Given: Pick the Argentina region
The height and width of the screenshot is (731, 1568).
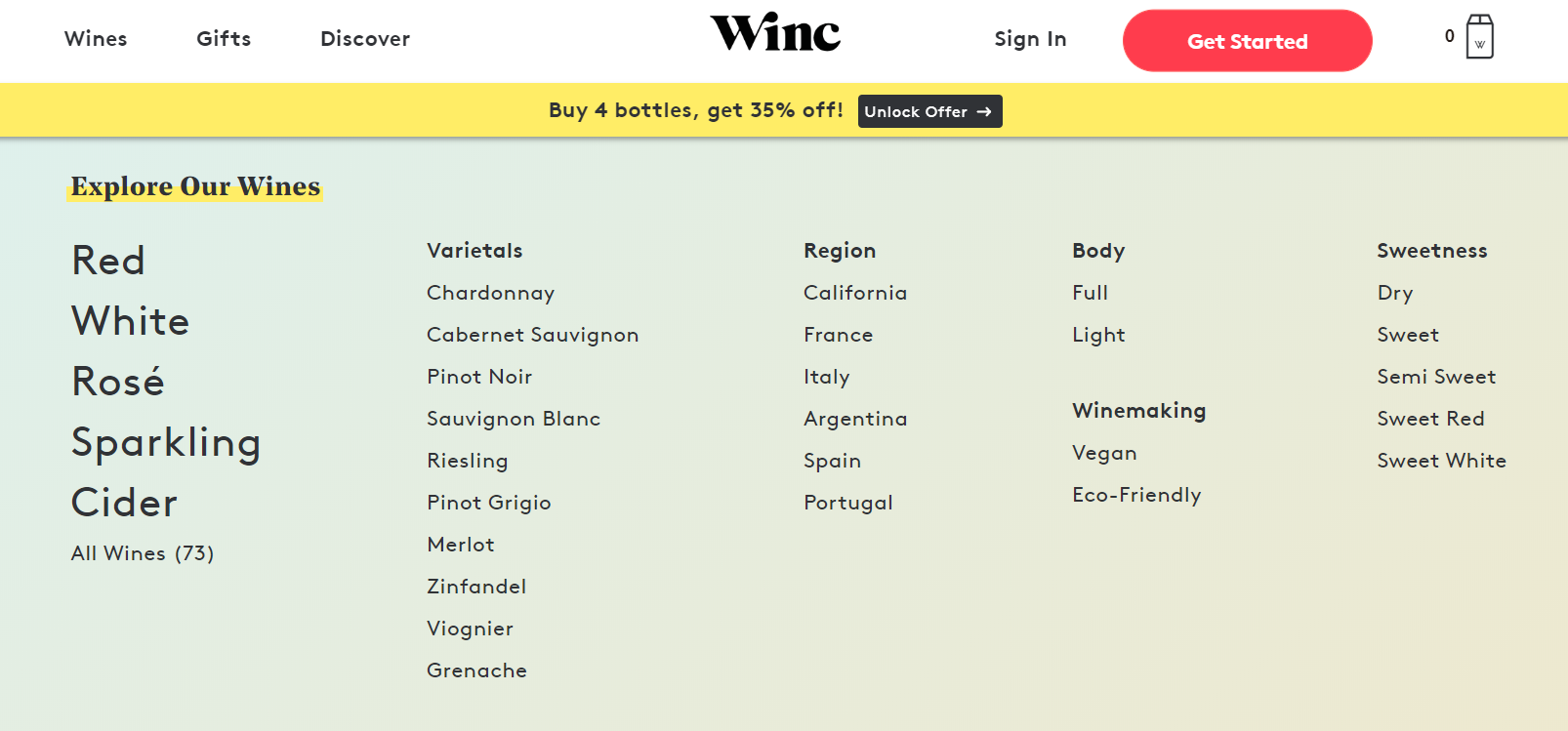Looking at the screenshot, I should coord(854,419).
